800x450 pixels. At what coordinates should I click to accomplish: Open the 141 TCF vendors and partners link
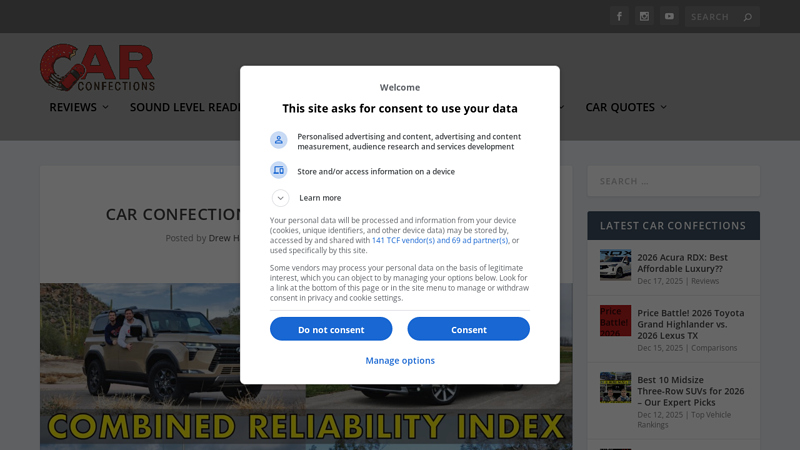pos(440,240)
